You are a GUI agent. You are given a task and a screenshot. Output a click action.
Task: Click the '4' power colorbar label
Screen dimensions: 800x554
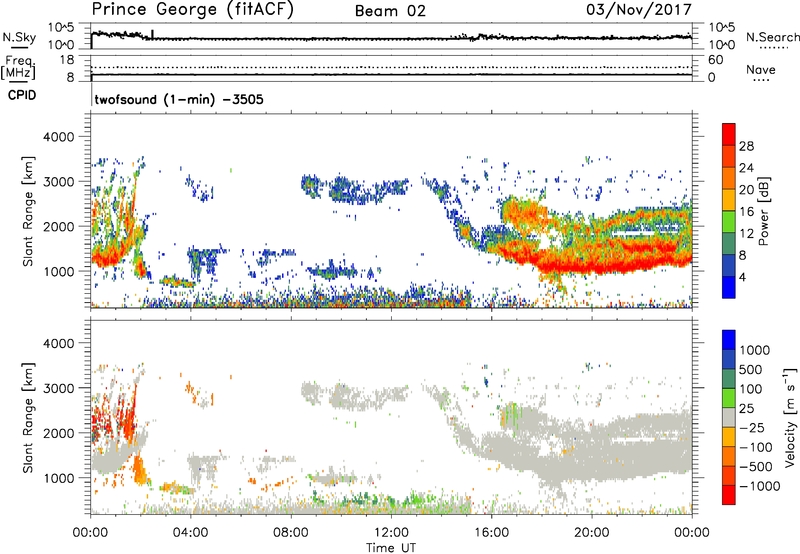point(743,277)
